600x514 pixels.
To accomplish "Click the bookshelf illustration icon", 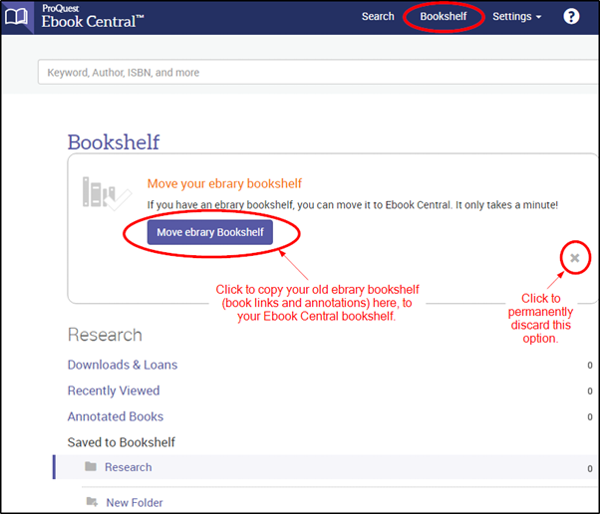I will pos(107,194).
